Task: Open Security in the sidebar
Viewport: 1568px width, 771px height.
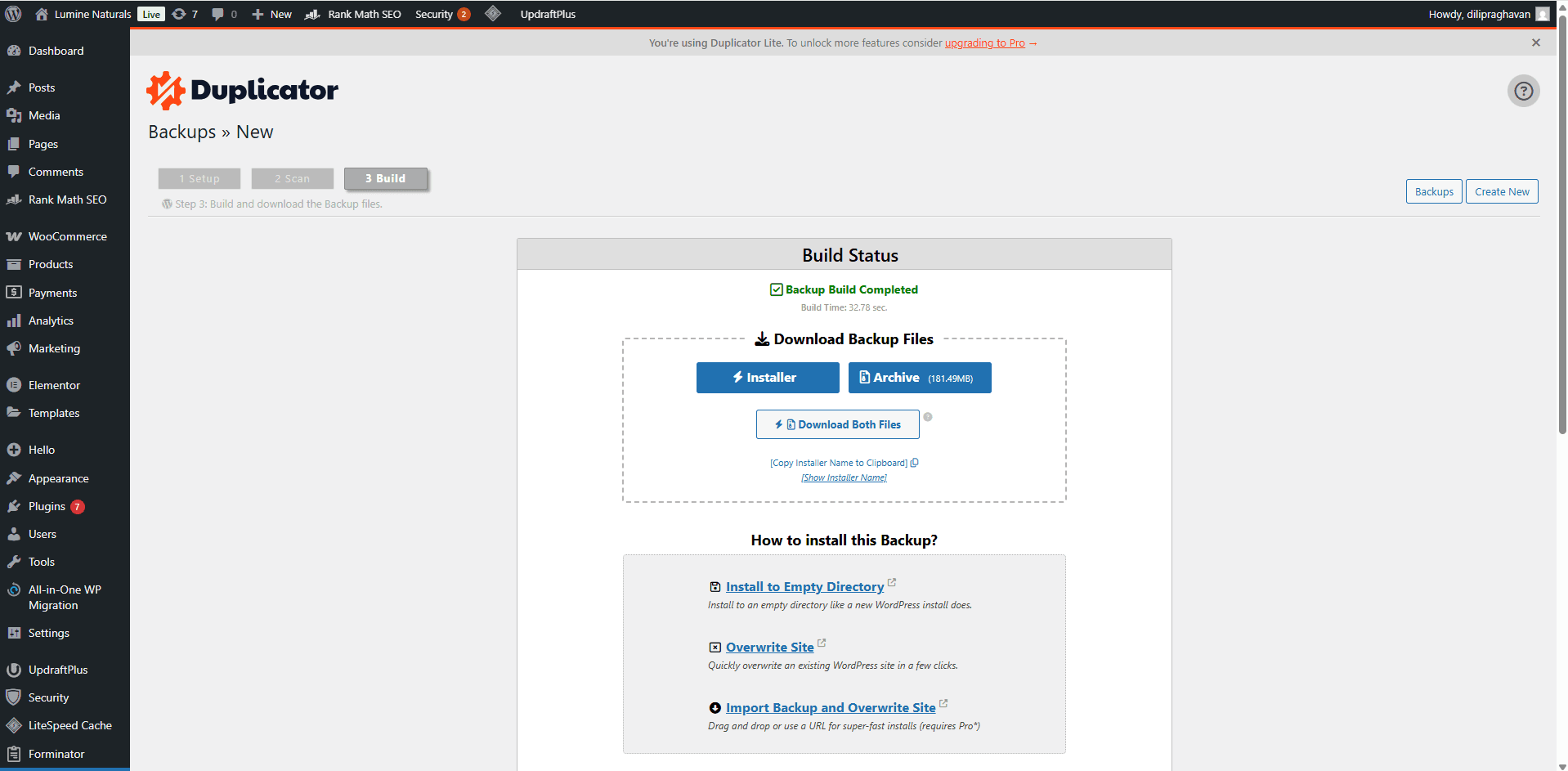Action: click(x=65, y=697)
